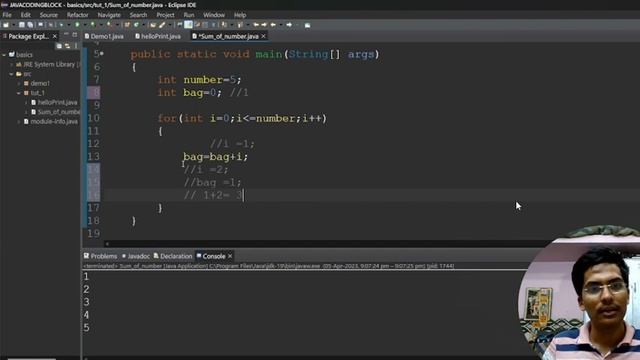
Task: Click the External Tools run icon
Action: coord(109,25)
